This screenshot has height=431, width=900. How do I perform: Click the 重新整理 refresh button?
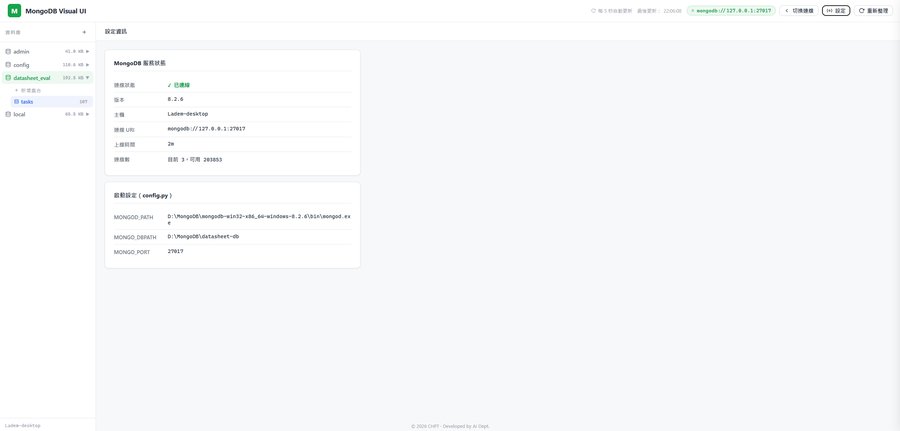click(874, 11)
